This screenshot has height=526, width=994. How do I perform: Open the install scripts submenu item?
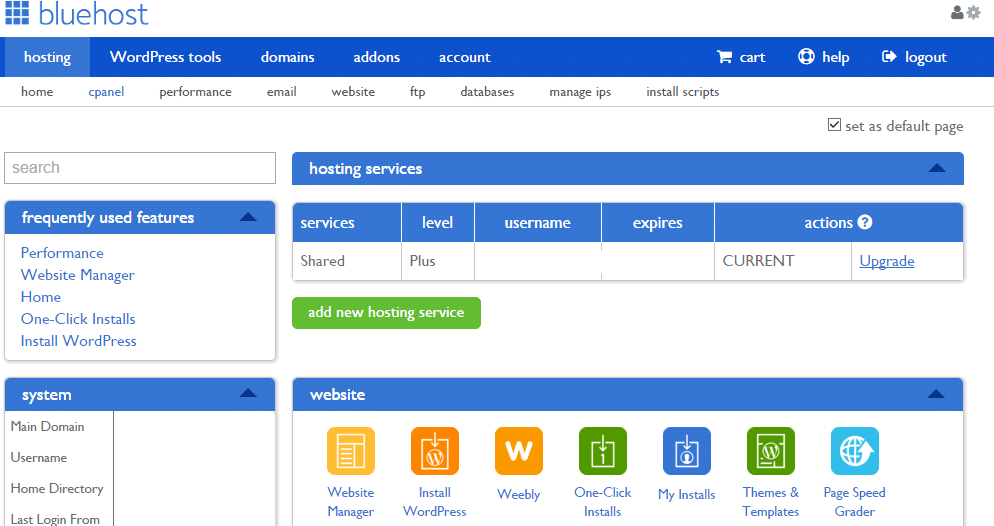click(683, 92)
